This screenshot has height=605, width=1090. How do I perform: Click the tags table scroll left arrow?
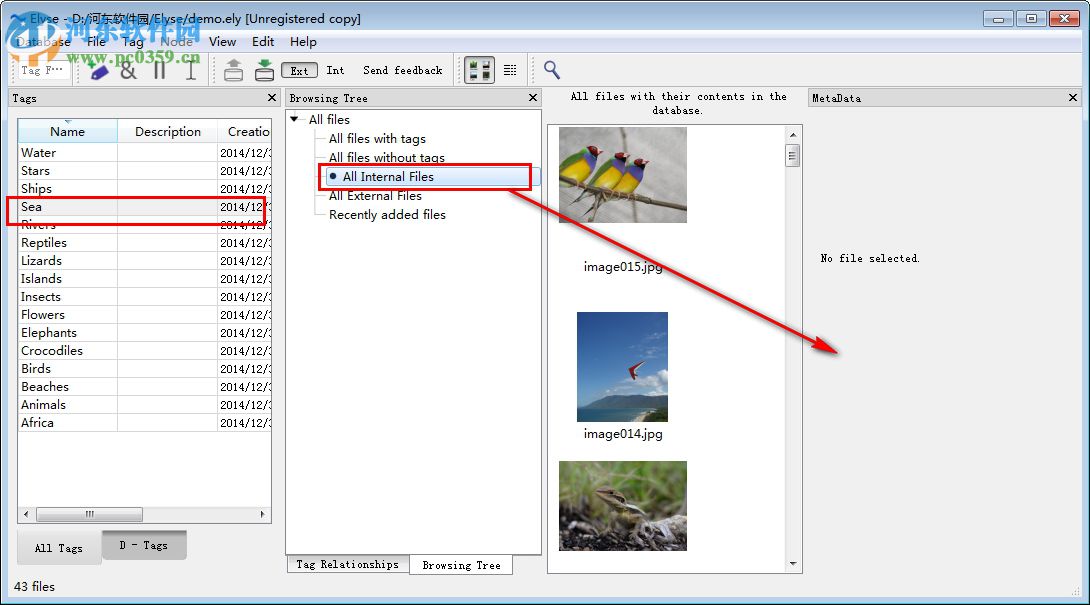tap(26, 515)
